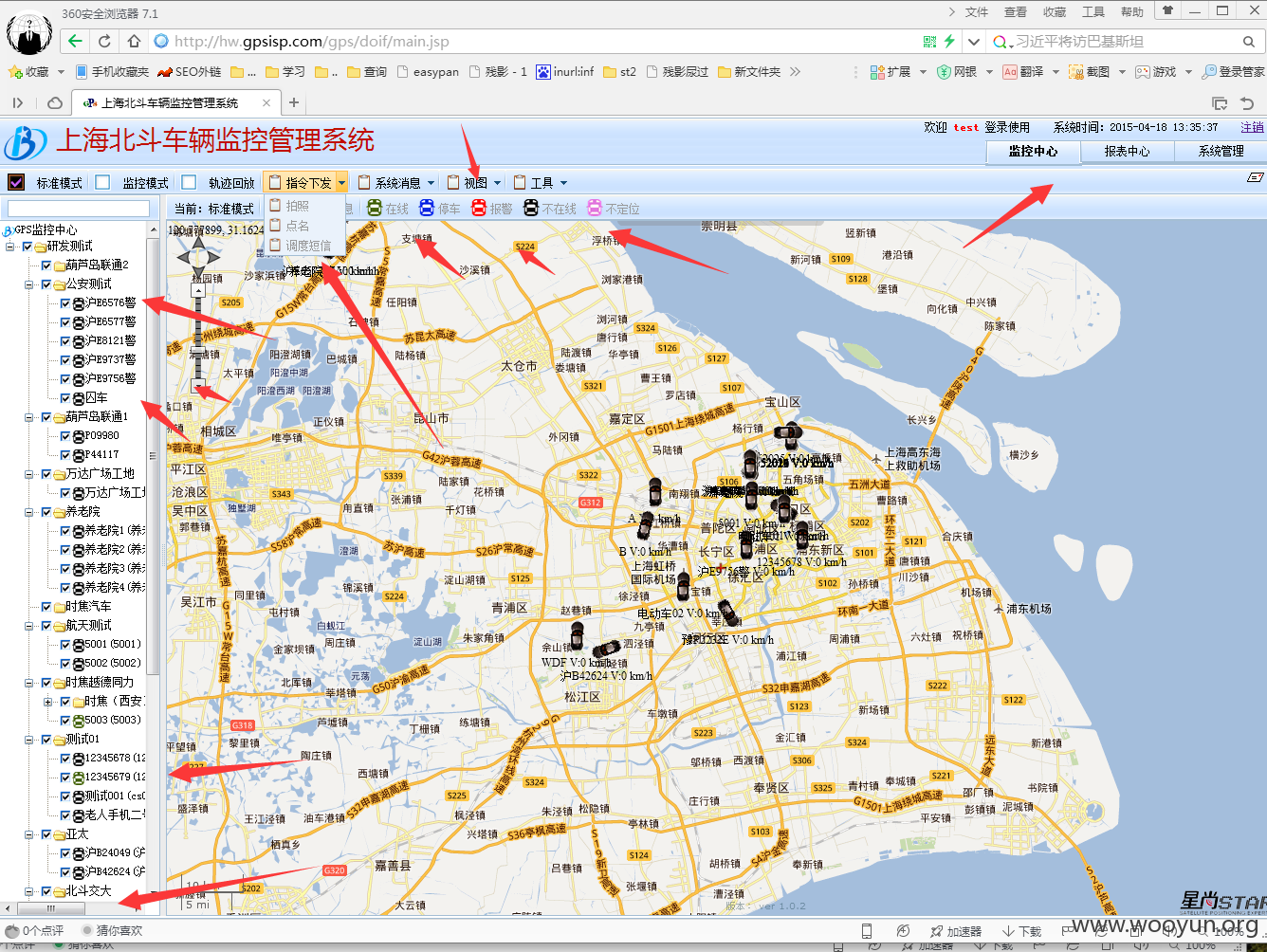Click the panel collapse icon at top right
The image size is (1267, 952).
(1255, 177)
